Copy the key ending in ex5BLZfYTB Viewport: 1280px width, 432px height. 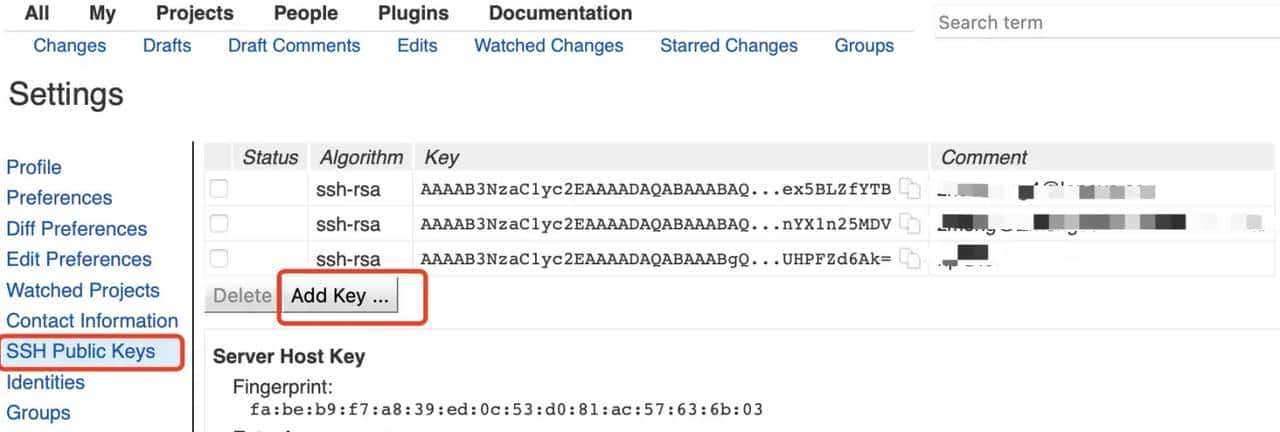point(908,189)
